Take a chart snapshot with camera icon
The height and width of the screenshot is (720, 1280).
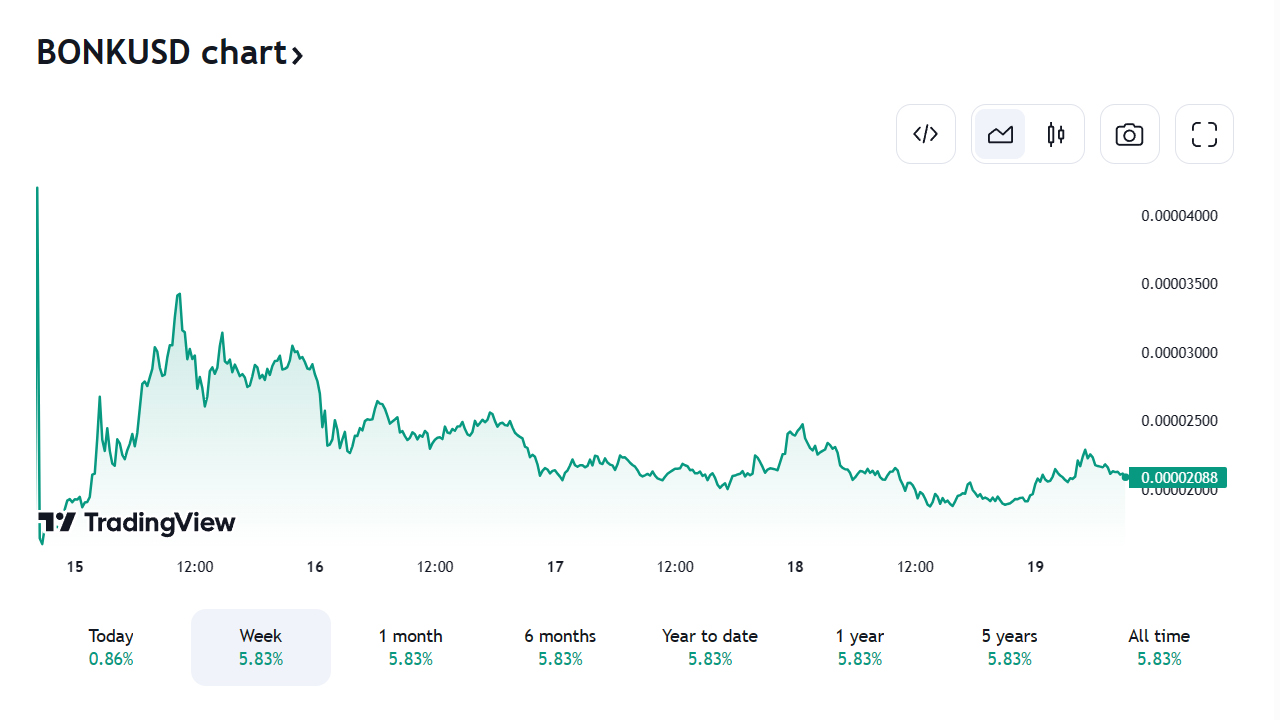click(x=1129, y=134)
